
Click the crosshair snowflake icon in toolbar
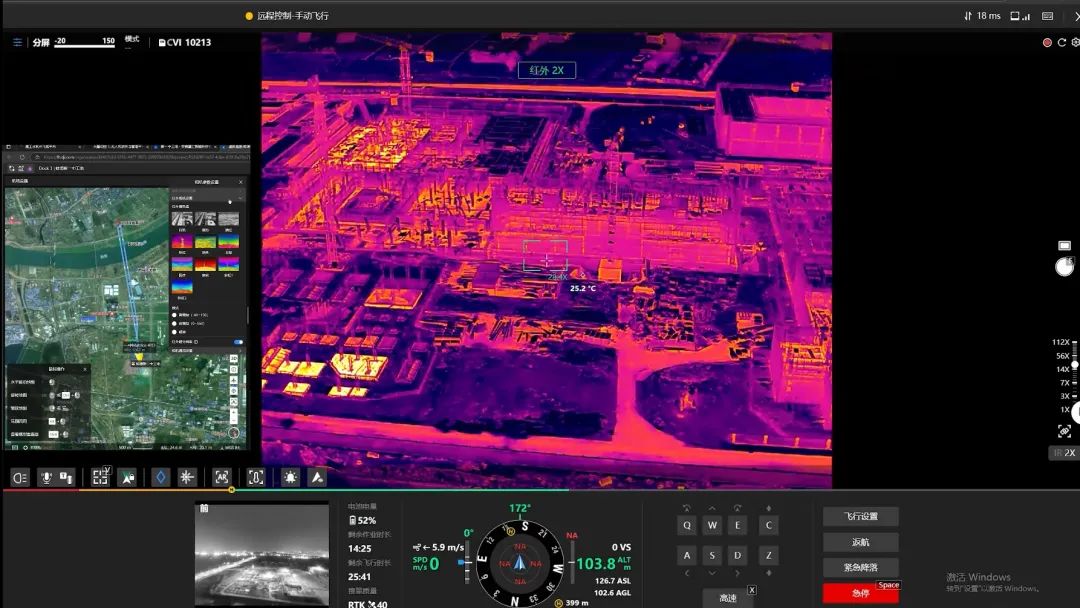point(186,478)
